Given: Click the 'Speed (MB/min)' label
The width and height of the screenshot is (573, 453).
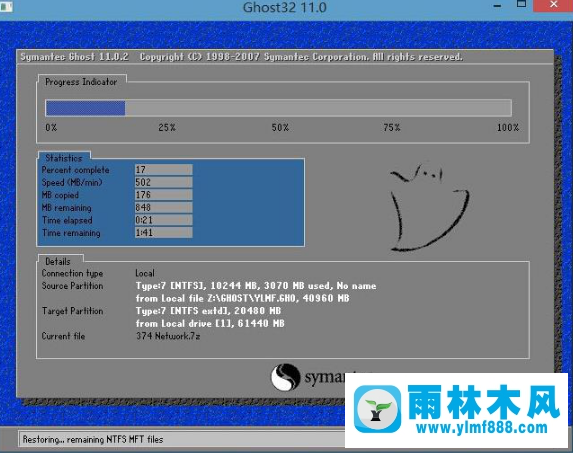Looking at the screenshot, I should 72,182.
